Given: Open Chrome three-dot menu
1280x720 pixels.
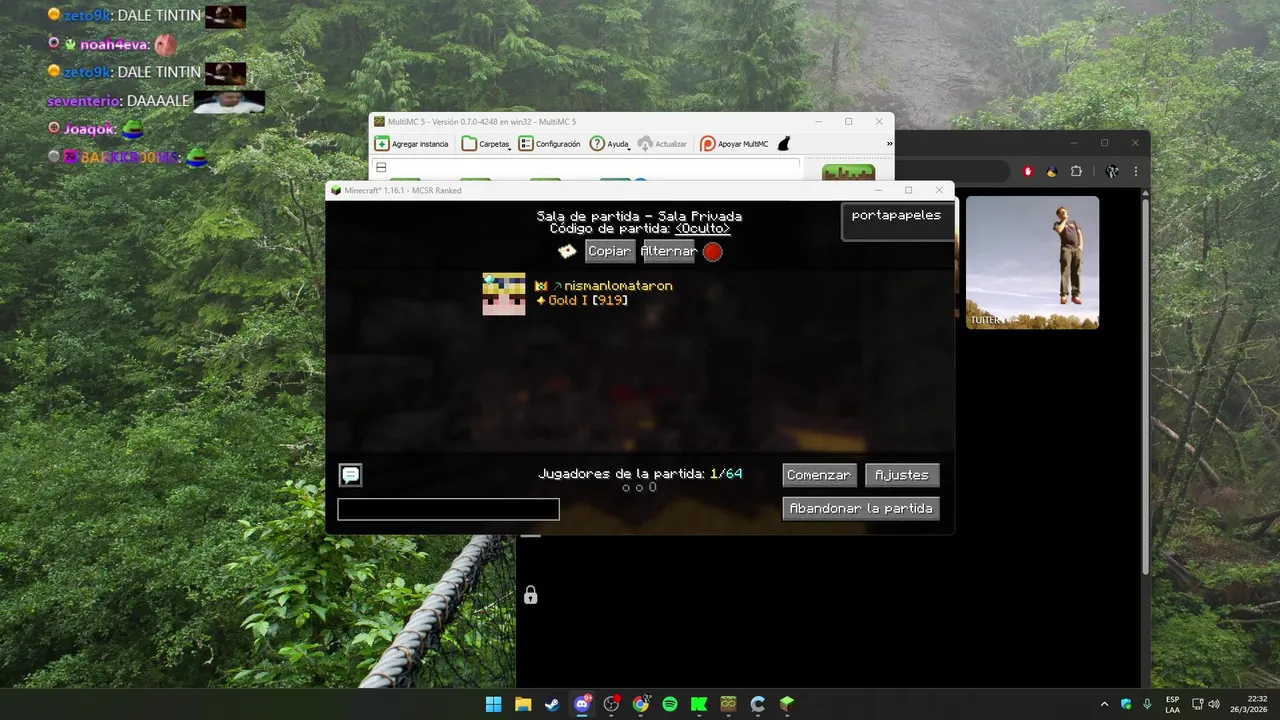Looking at the screenshot, I should pos(1136,171).
